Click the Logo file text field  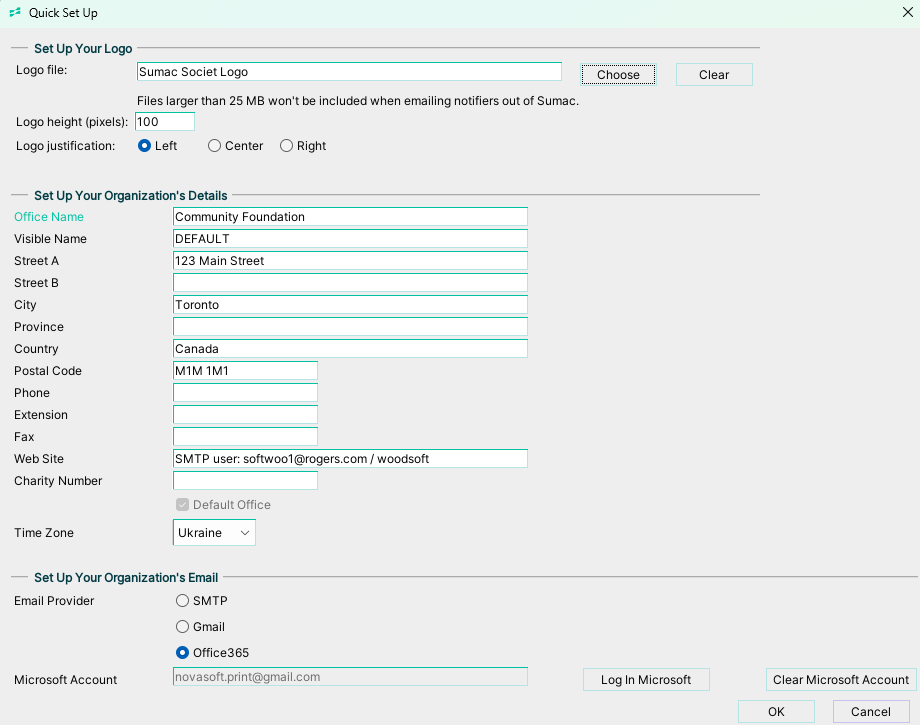pyautogui.click(x=349, y=72)
